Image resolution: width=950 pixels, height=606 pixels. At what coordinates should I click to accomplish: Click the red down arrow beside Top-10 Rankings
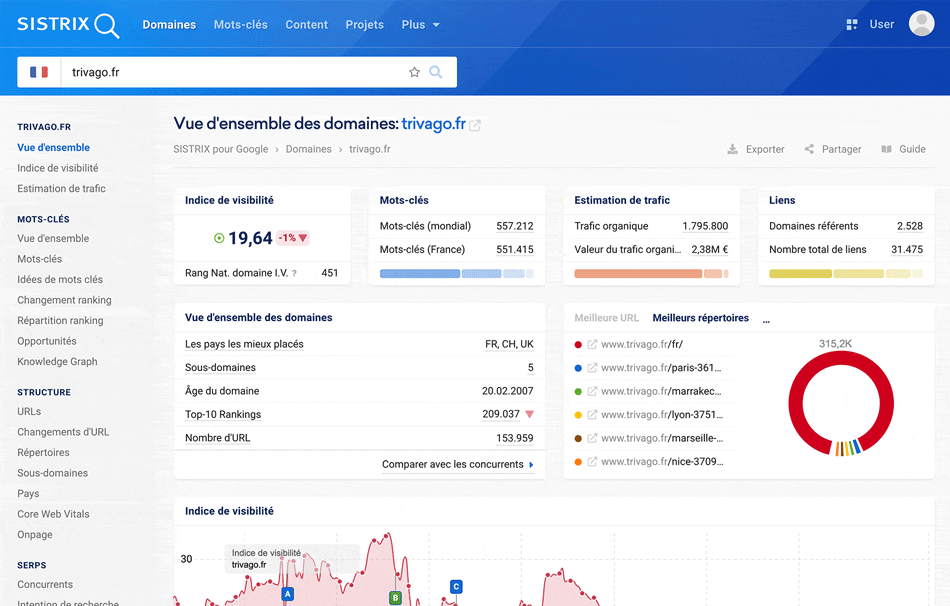(530, 415)
